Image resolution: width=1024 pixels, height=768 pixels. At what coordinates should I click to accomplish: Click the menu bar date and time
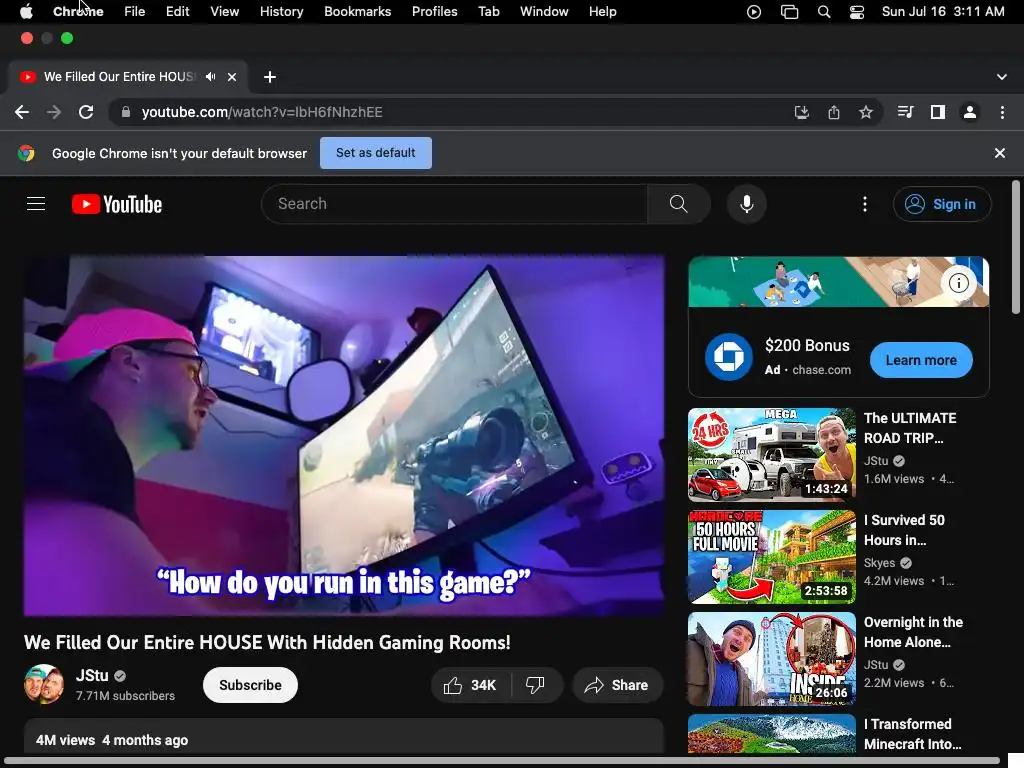pos(943,12)
